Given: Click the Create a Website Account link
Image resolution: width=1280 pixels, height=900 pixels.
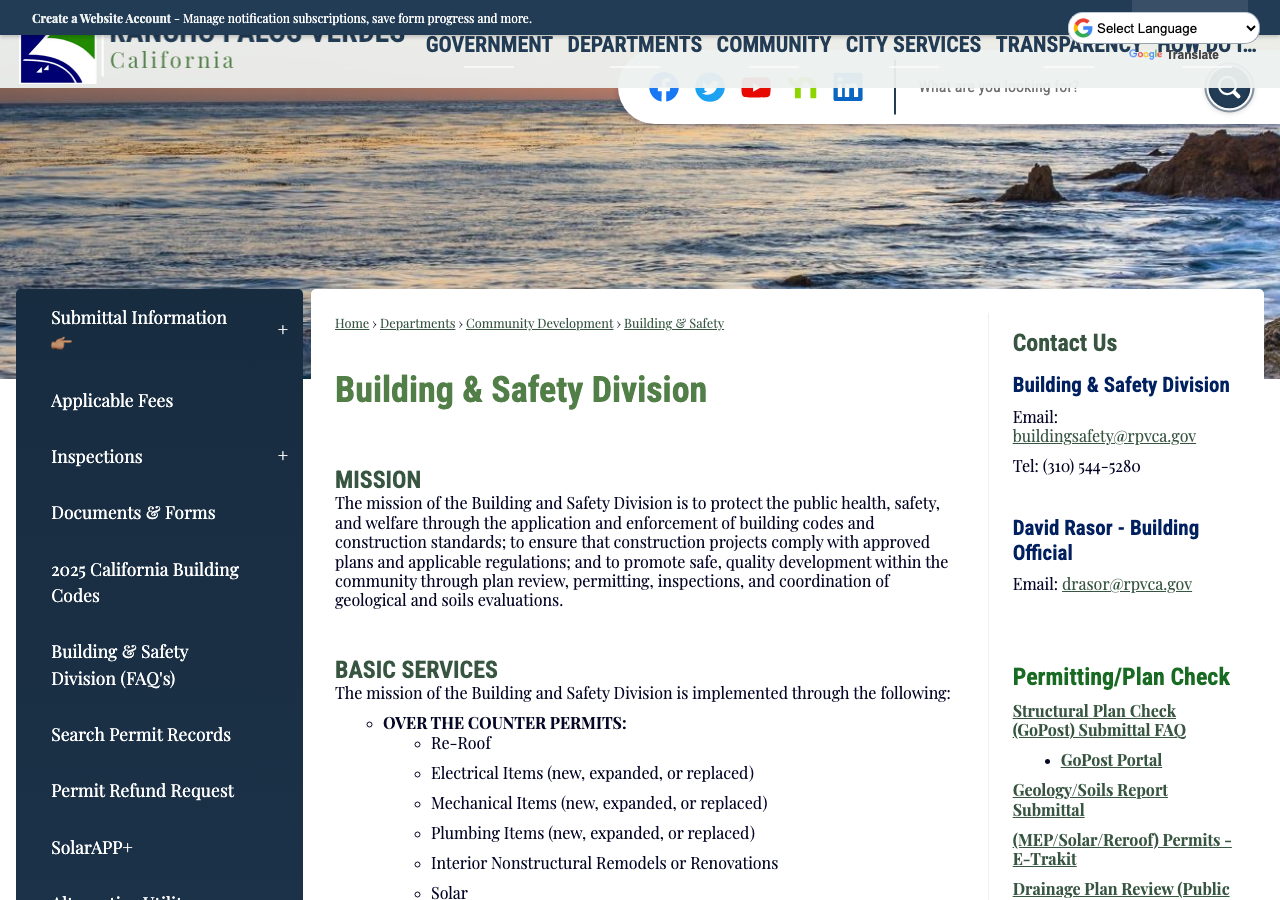Looking at the screenshot, I should [x=102, y=18].
